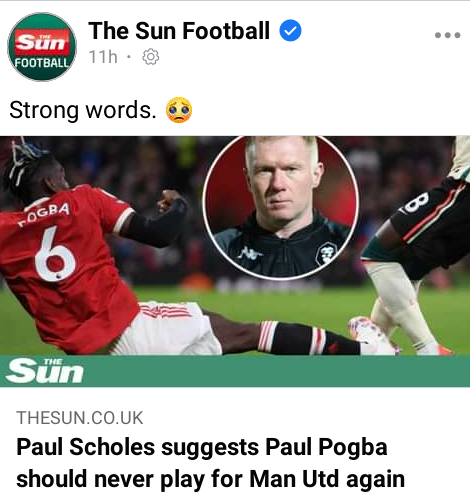Open the THESUN.CO.UK source link

tap(80, 418)
